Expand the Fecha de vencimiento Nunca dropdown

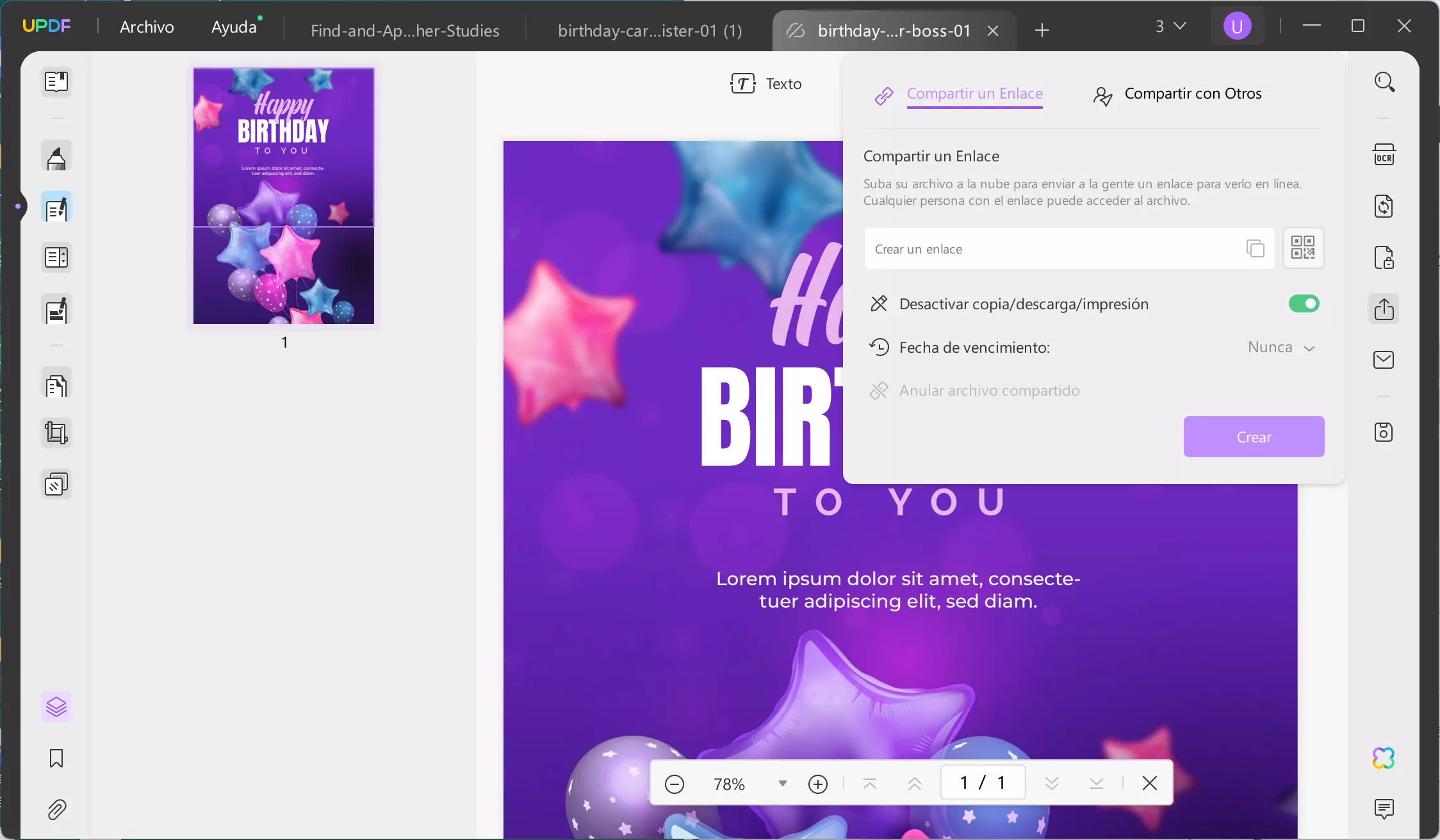[1281, 348]
